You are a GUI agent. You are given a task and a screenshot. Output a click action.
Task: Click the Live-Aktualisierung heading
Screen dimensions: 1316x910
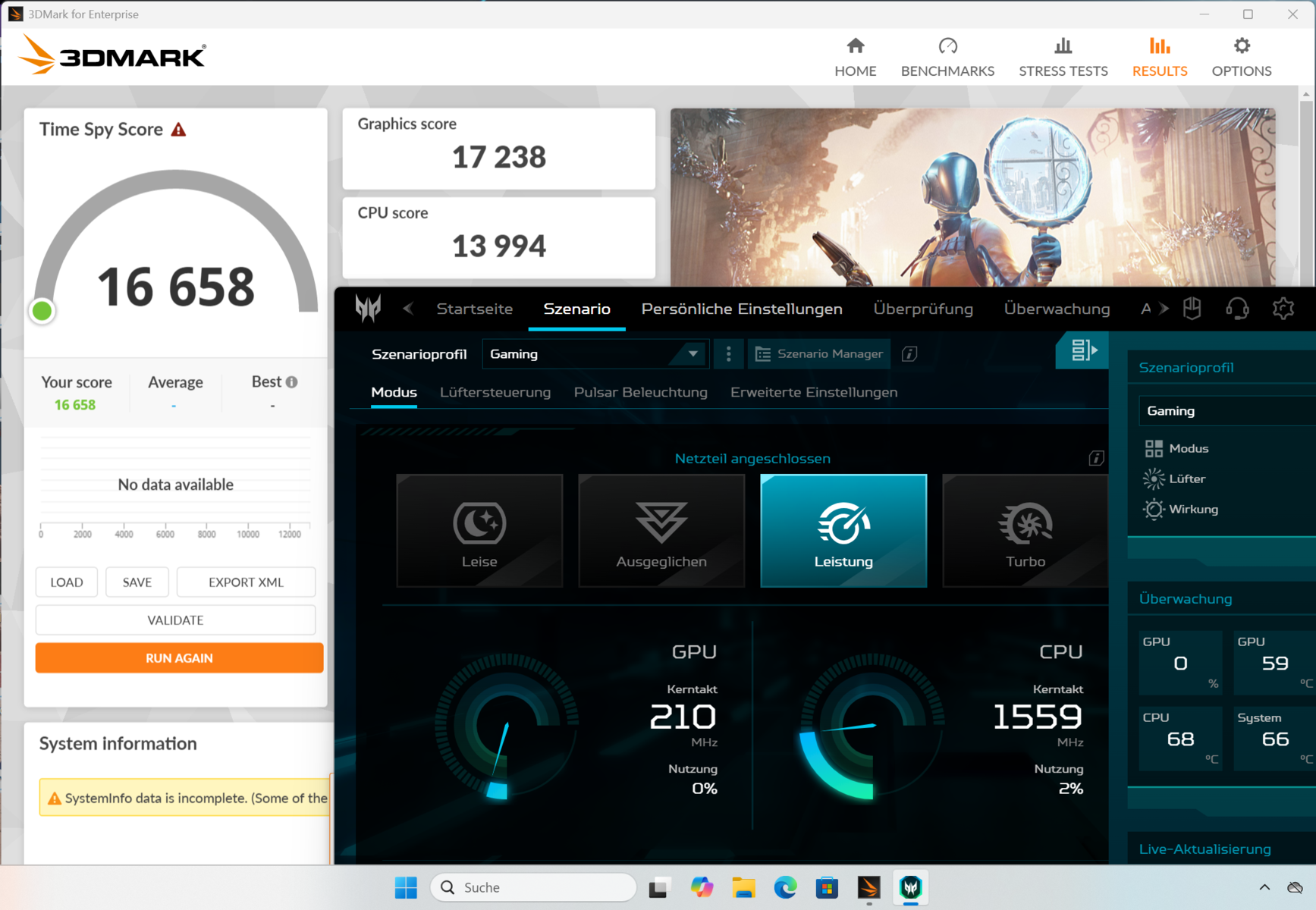(1205, 849)
